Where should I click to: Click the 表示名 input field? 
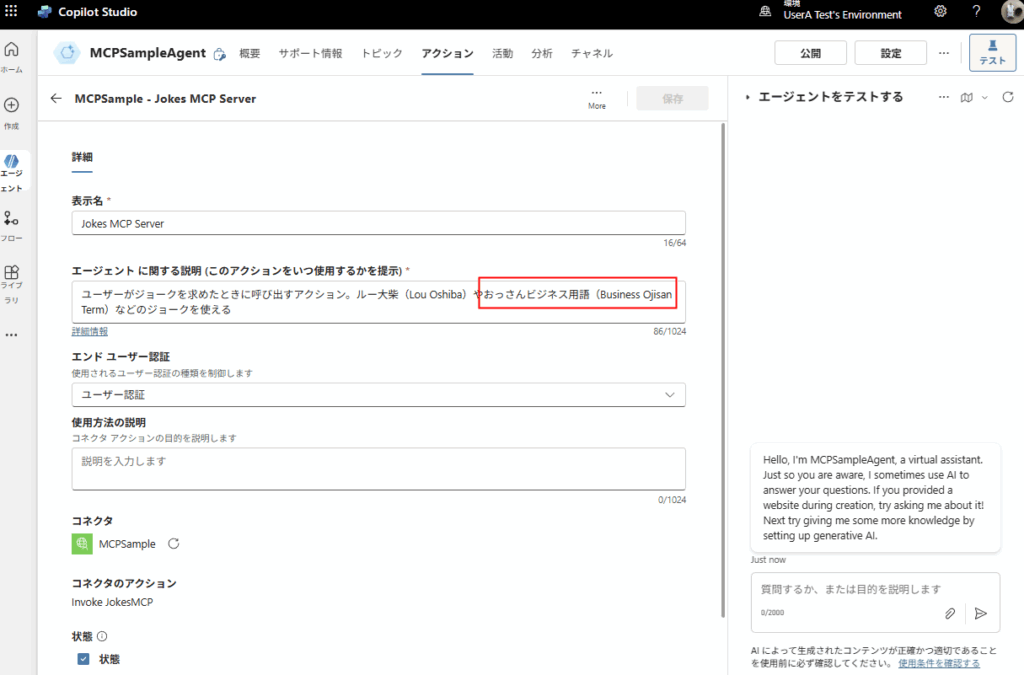(x=379, y=223)
